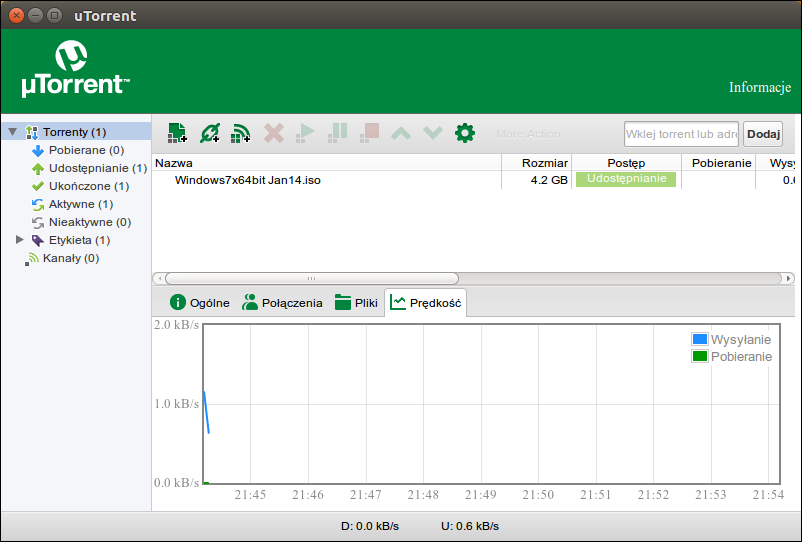The height and width of the screenshot is (542, 802).
Task: Click the Move down queue arrow
Action: (433, 133)
